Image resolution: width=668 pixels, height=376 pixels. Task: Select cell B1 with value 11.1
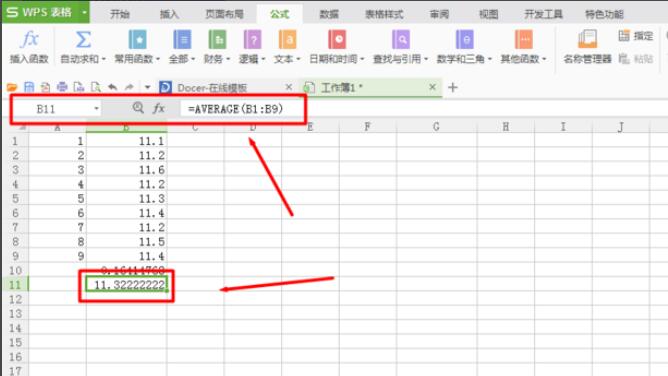click(x=127, y=141)
